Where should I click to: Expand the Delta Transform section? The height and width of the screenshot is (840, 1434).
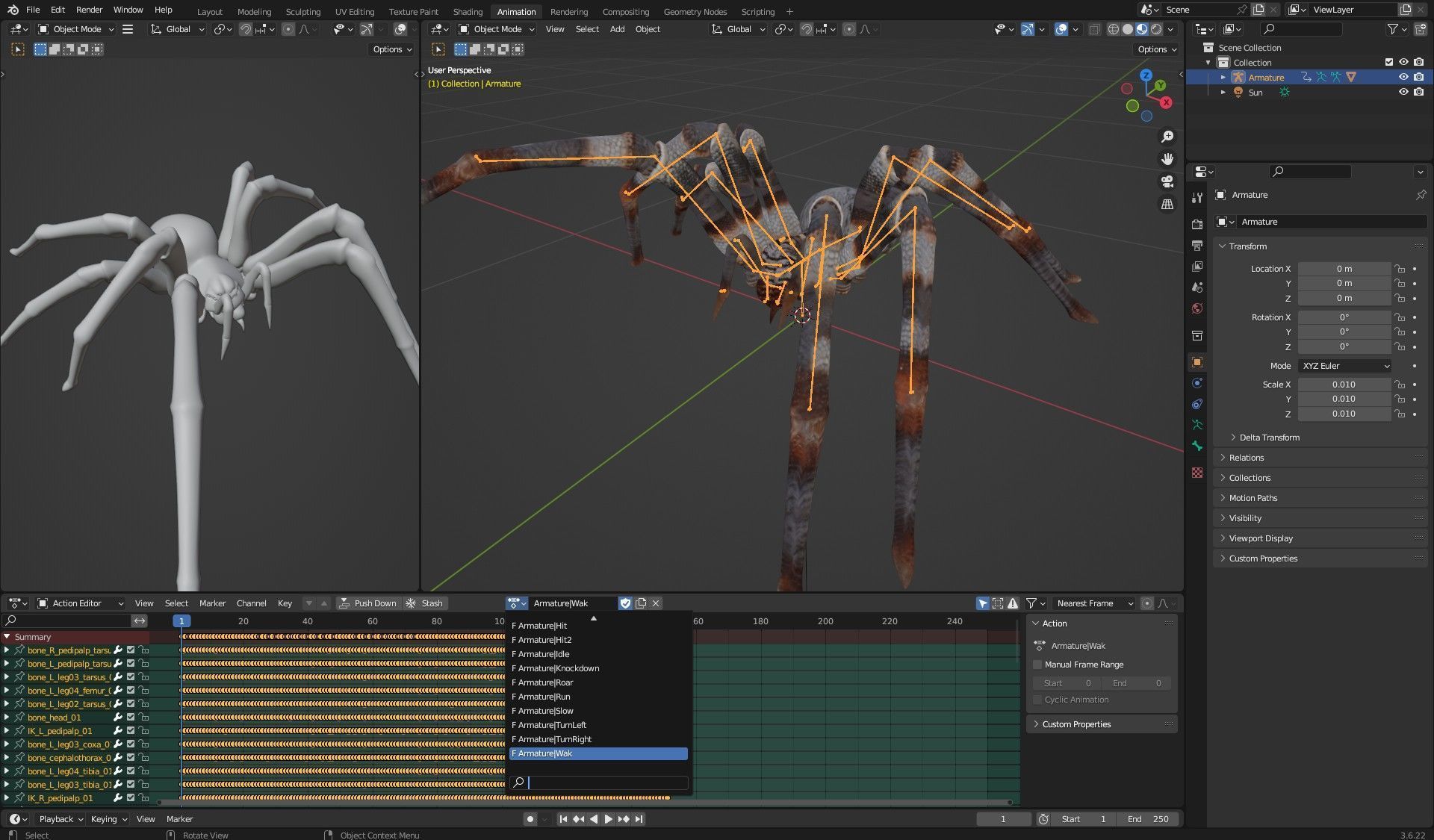click(1269, 438)
